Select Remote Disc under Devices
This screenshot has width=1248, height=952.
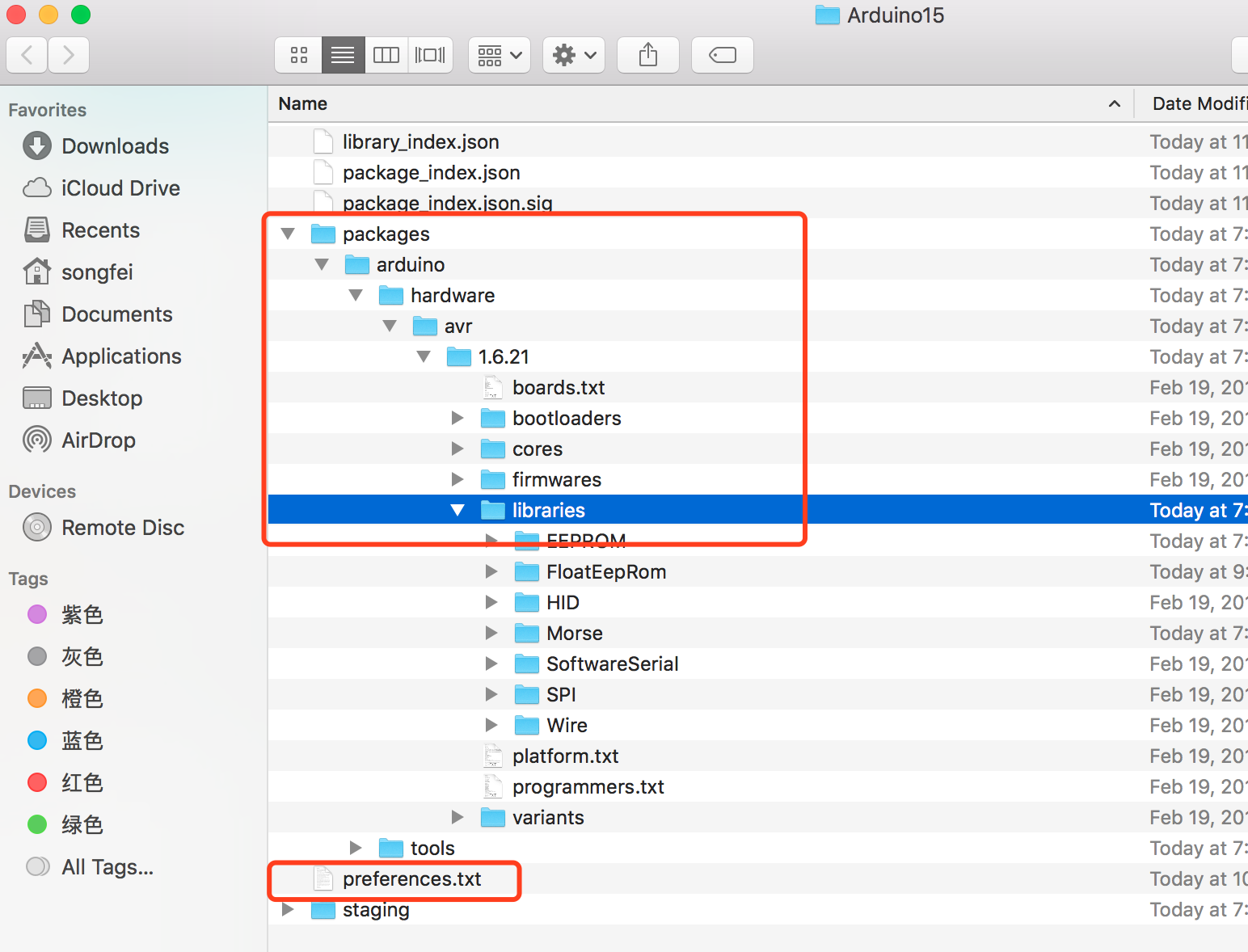coord(123,528)
